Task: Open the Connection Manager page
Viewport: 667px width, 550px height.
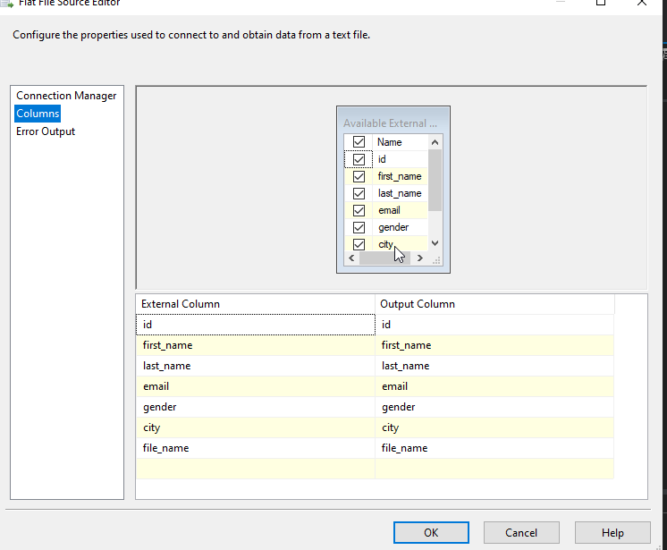Action: pyautogui.click(x=66, y=96)
